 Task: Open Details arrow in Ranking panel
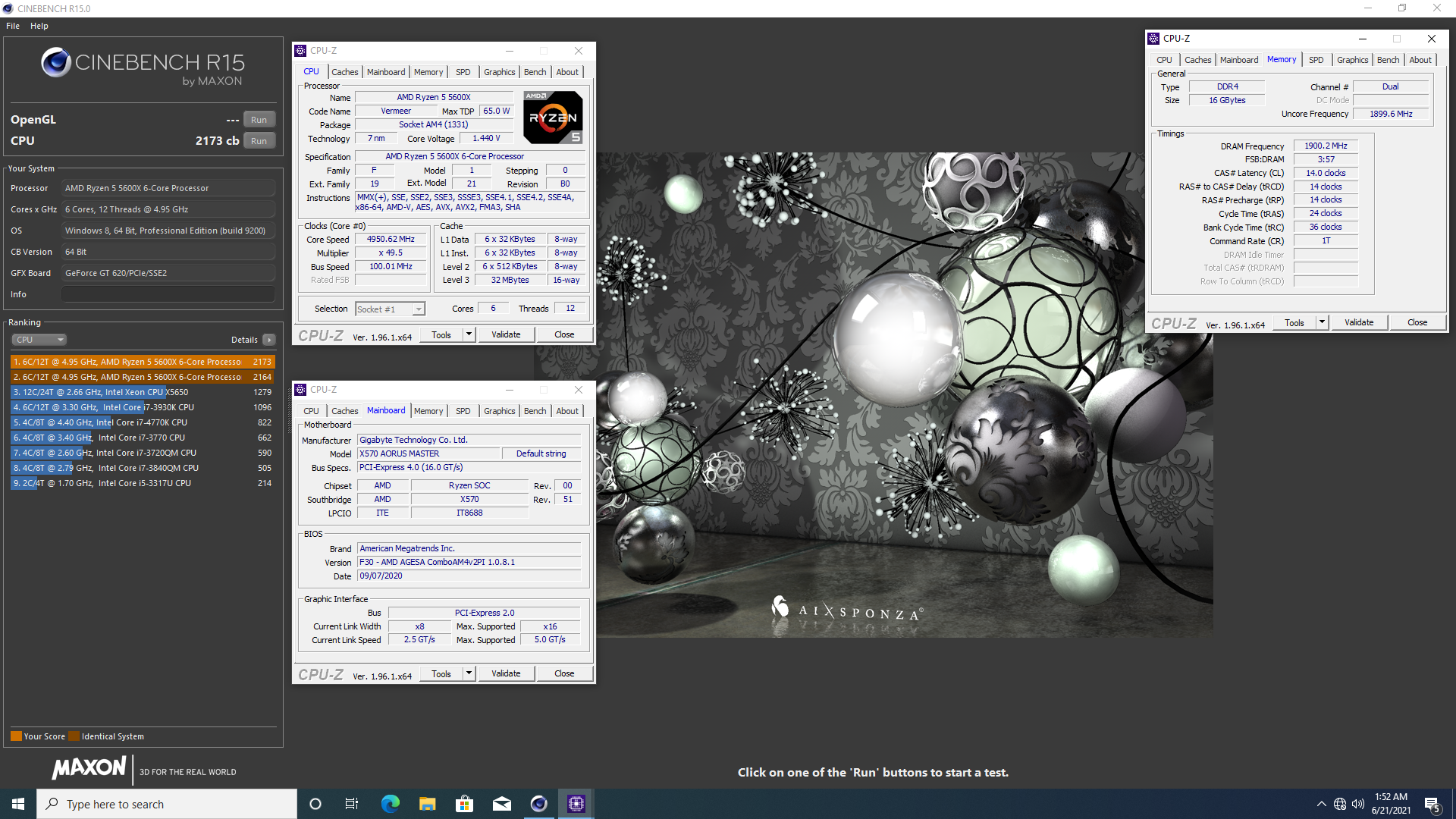point(269,340)
